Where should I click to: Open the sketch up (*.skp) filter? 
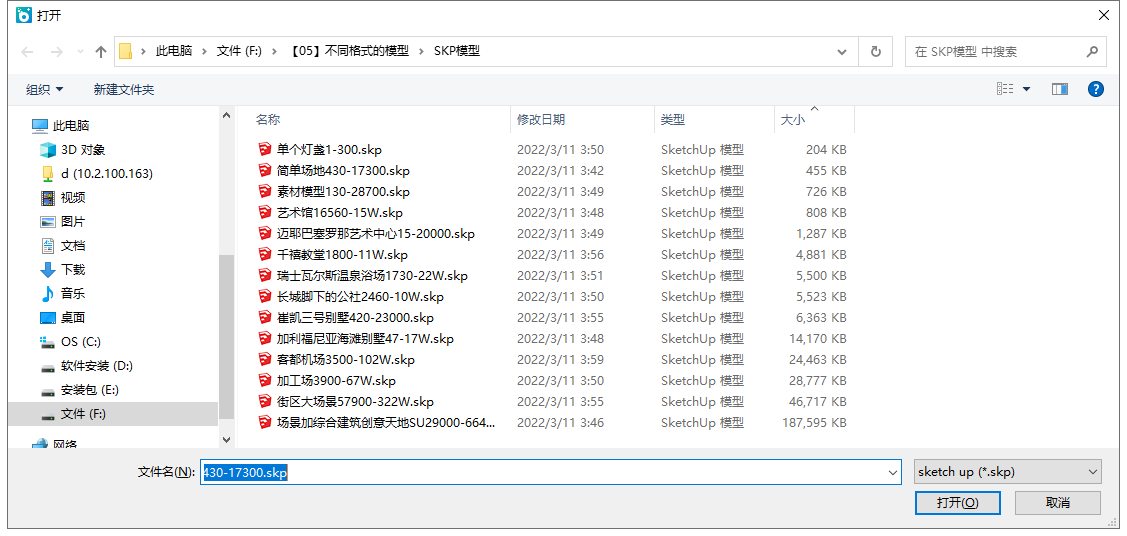(x=1008, y=472)
